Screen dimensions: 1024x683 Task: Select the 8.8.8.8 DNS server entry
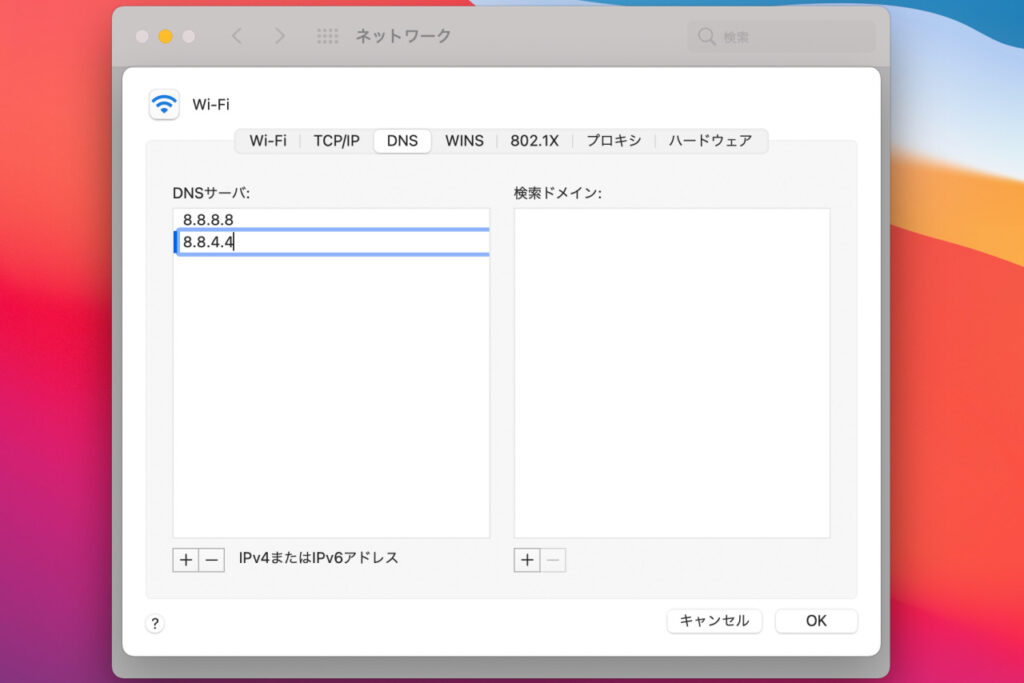tap(331, 219)
